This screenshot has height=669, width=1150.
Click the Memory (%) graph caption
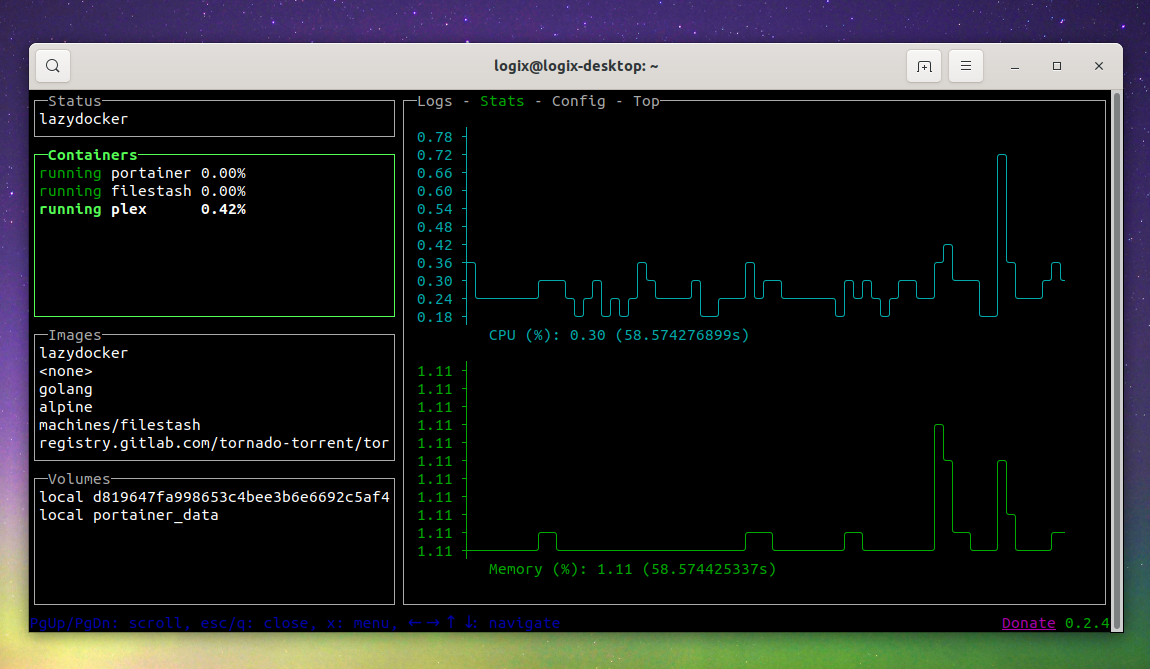coord(632,569)
